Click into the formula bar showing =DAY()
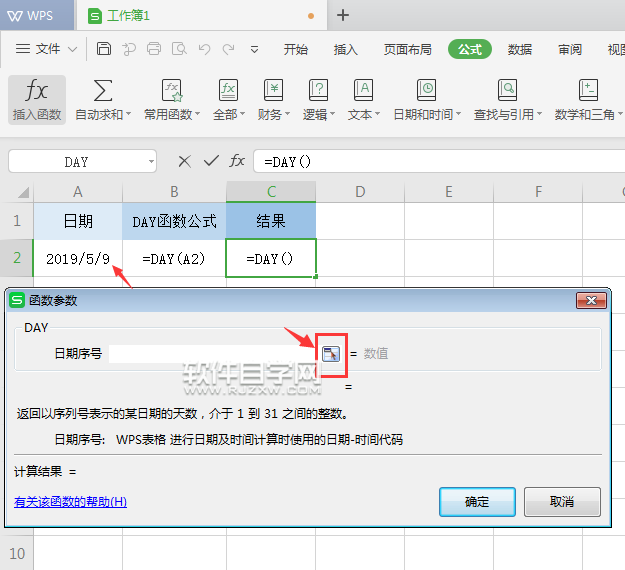 click(438, 161)
